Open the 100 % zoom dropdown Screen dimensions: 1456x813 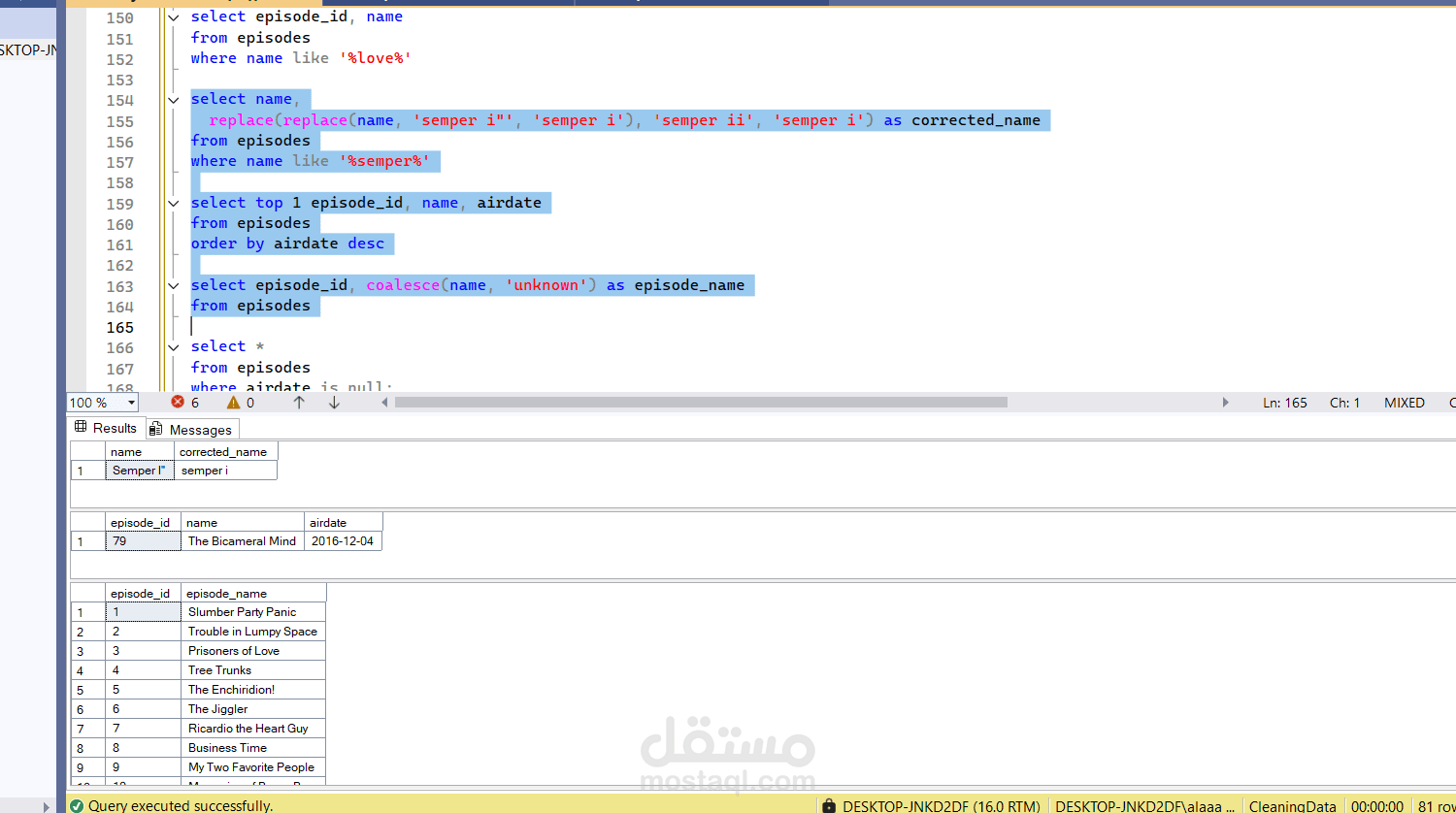131,403
